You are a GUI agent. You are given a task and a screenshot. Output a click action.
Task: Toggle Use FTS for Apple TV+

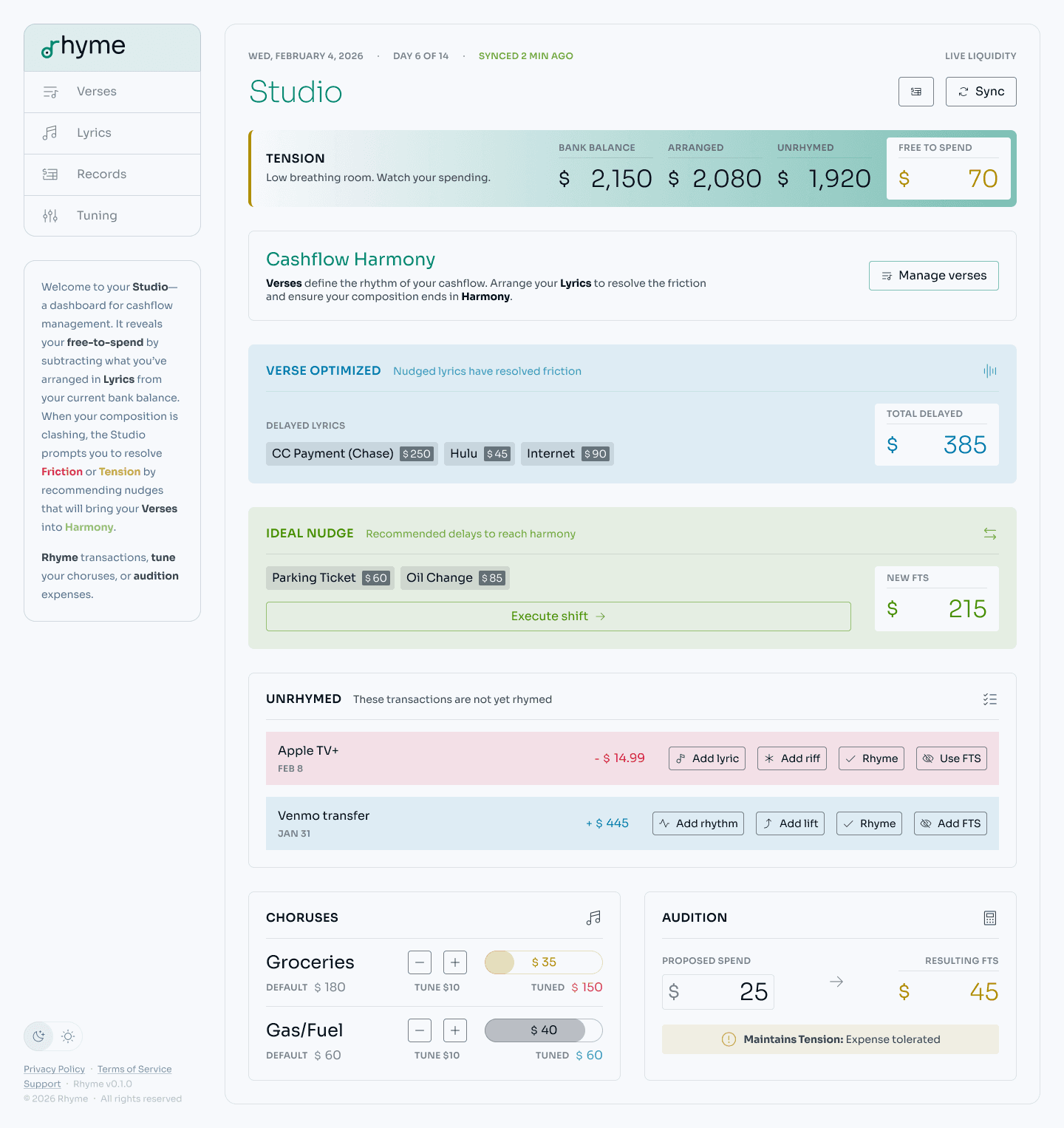point(951,758)
